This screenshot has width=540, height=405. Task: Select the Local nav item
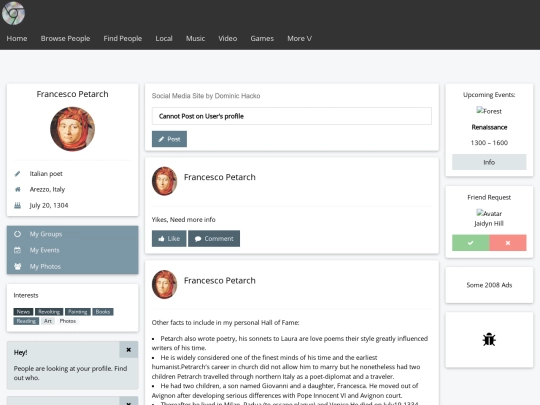tap(164, 39)
